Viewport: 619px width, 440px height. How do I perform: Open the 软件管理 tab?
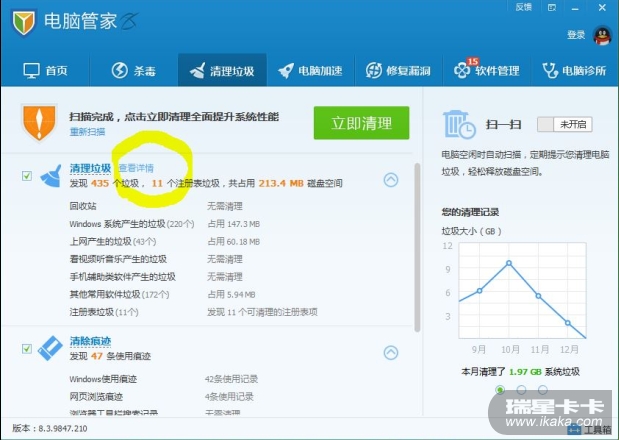pyautogui.click(x=486, y=70)
